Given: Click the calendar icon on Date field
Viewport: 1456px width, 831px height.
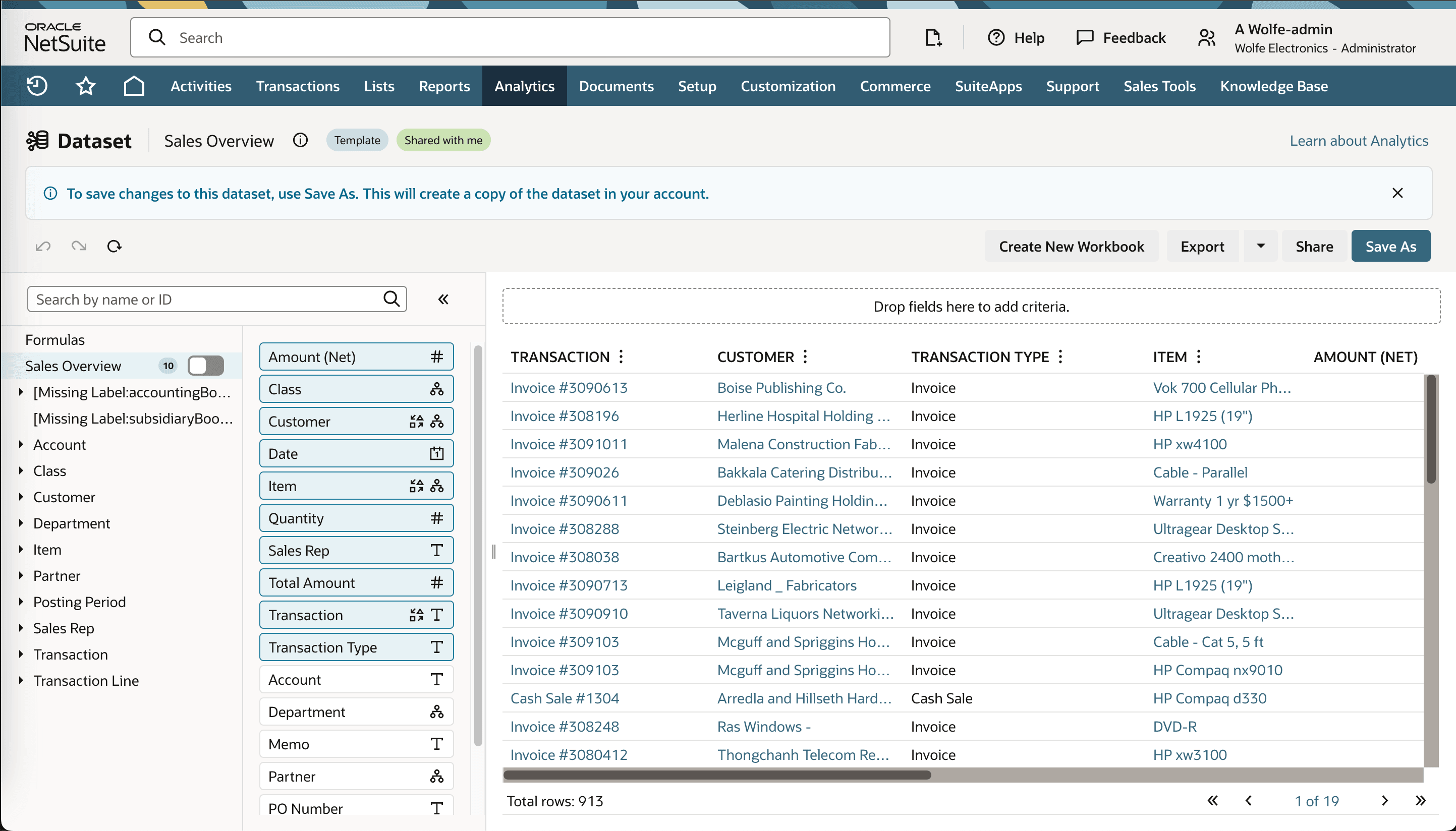Looking at the screenshot, I should [437, 454].
